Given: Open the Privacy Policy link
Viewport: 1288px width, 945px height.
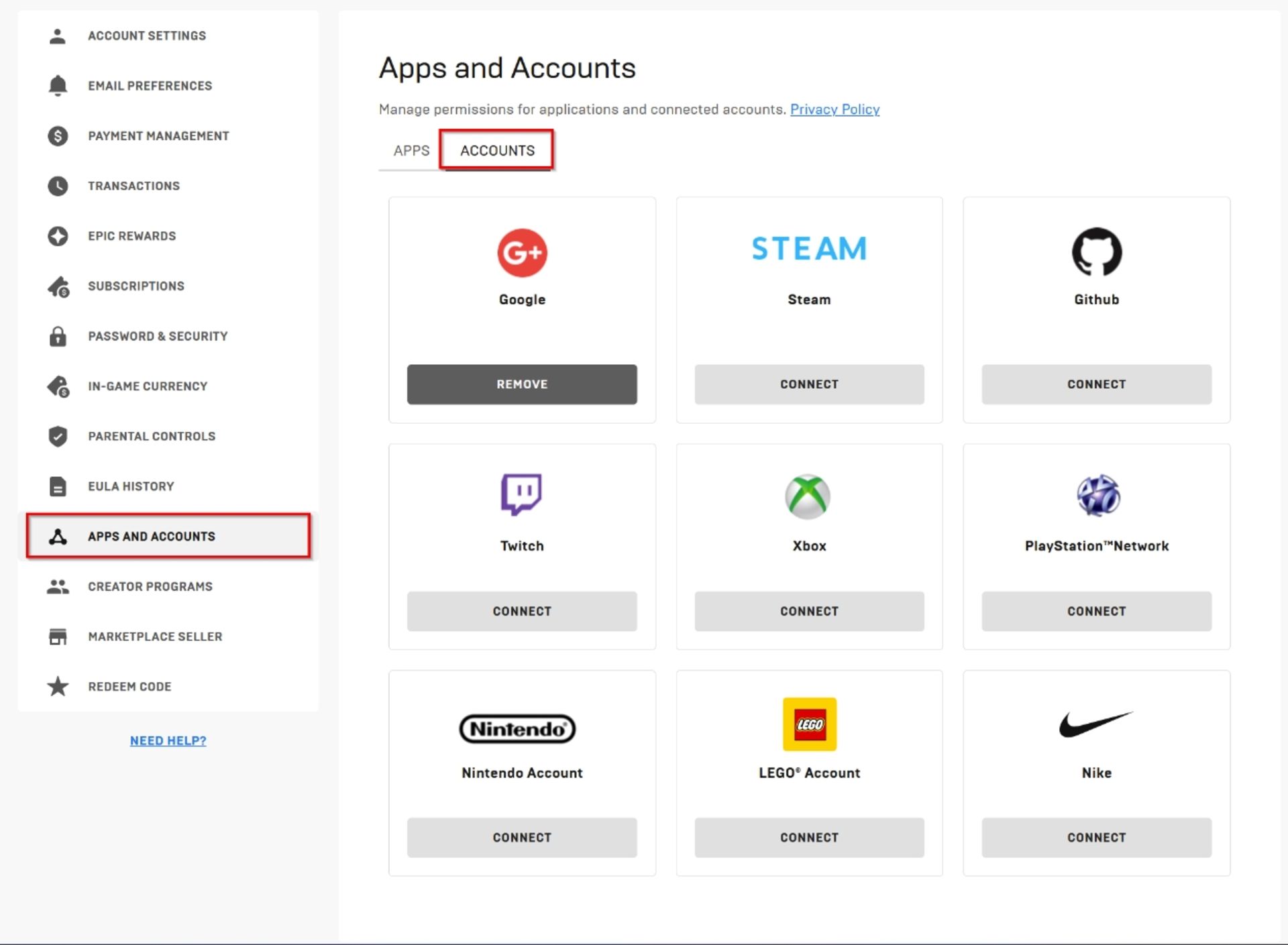Looking at the screenshot, I should coord(835,109).
